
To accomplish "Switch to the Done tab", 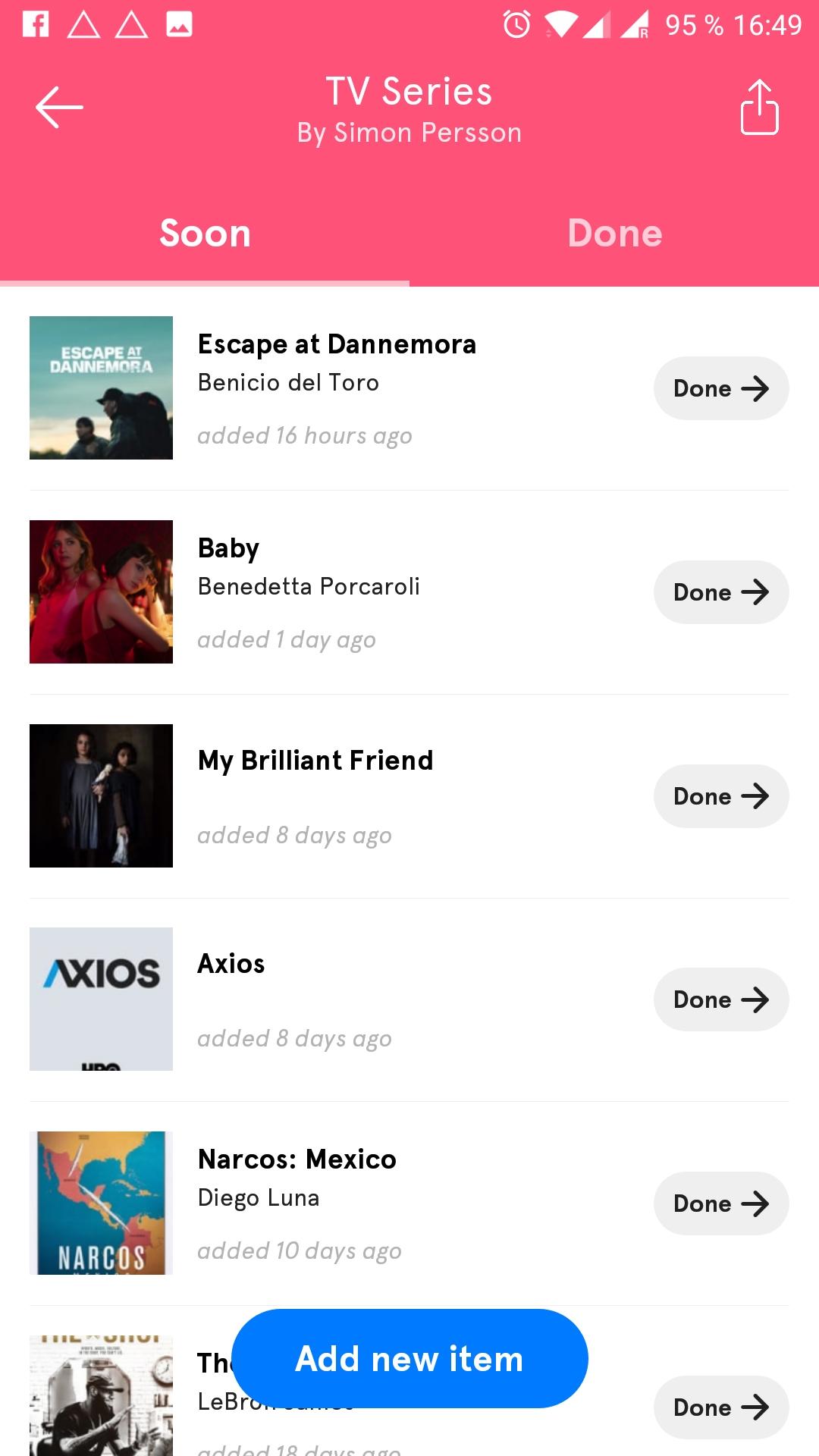I will 614,233.
